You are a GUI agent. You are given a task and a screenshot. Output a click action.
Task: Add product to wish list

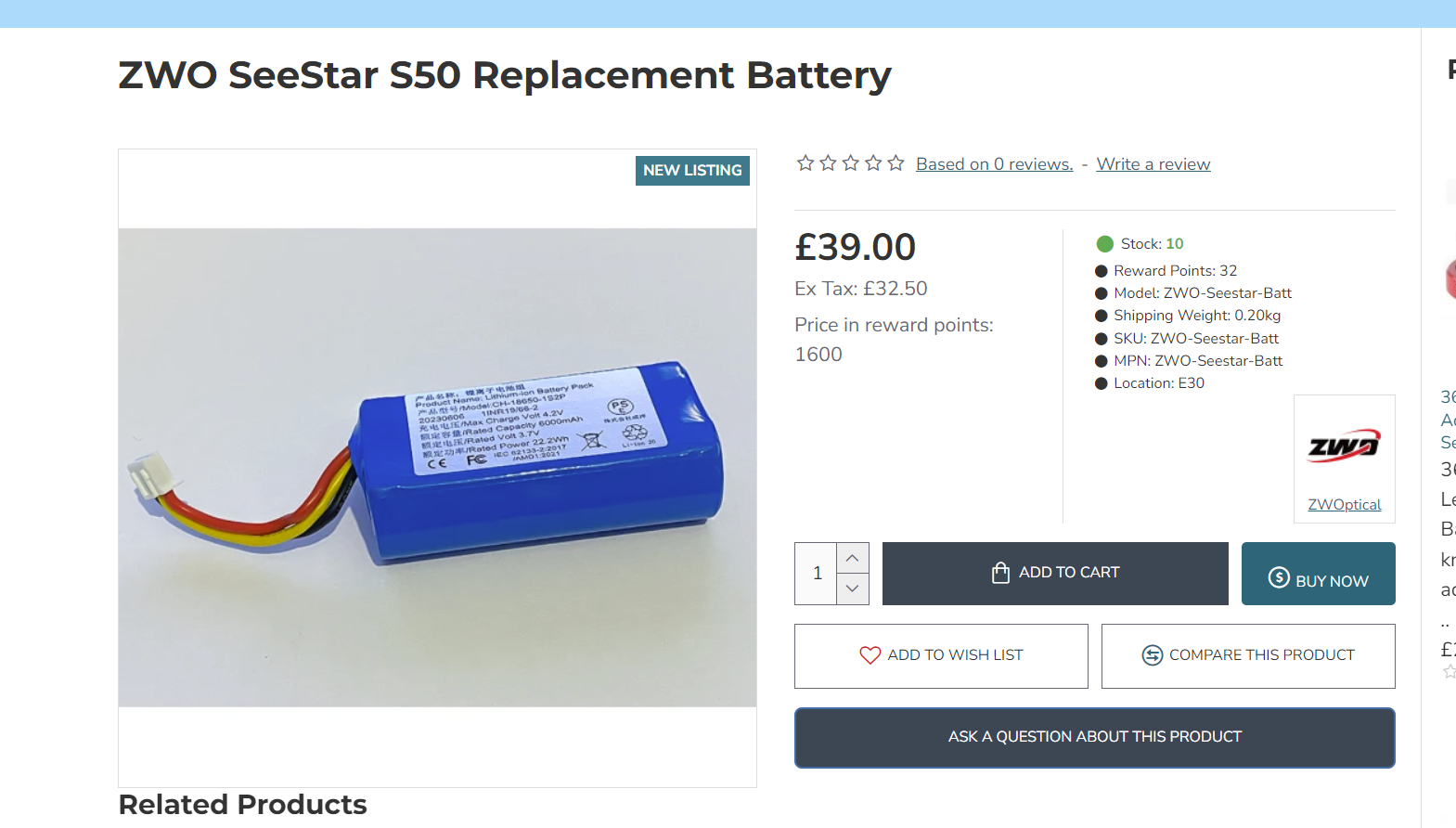tap(941, 655)
